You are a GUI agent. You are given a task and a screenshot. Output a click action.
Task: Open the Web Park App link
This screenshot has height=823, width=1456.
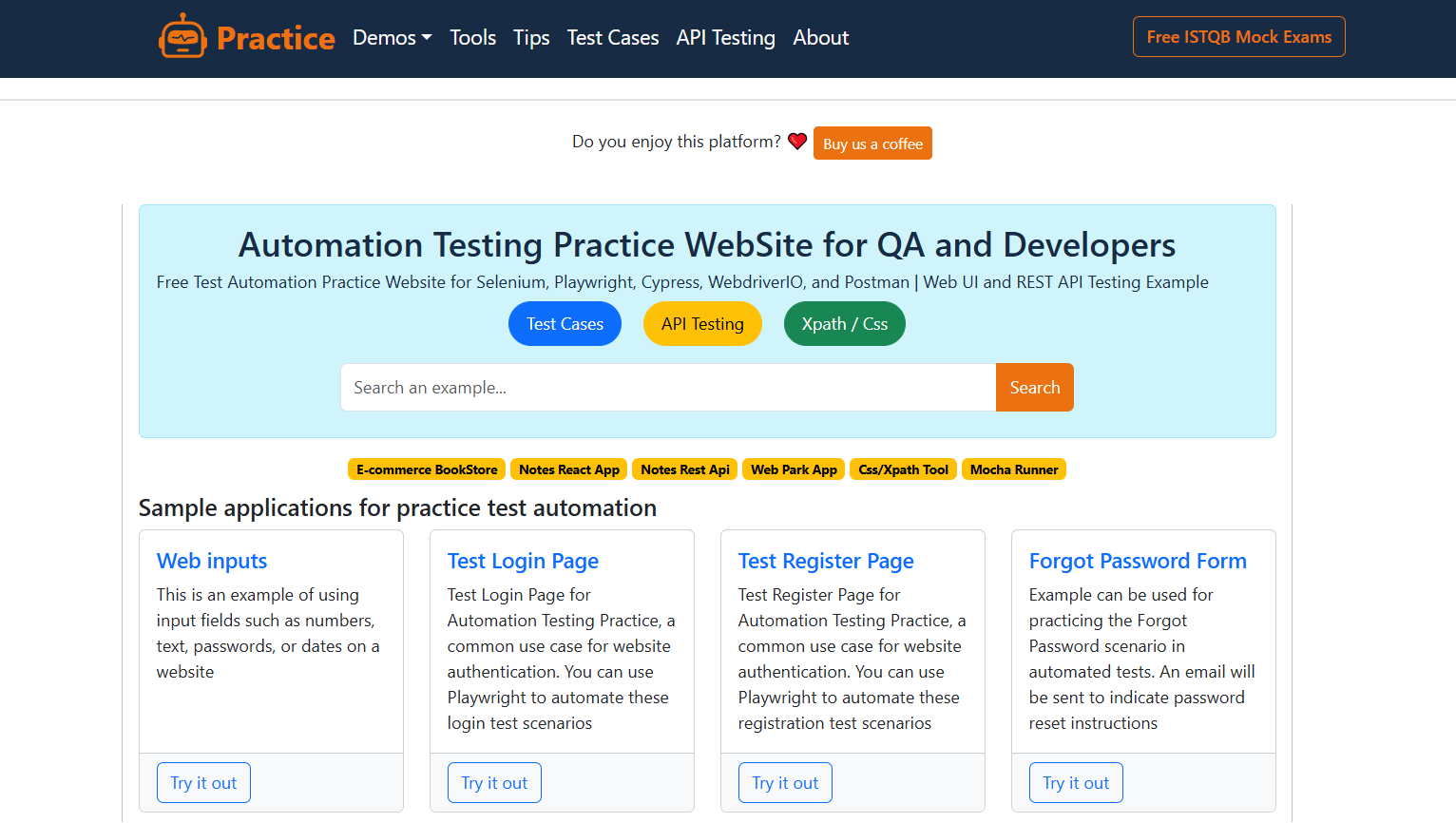click(x=793, y=469)
